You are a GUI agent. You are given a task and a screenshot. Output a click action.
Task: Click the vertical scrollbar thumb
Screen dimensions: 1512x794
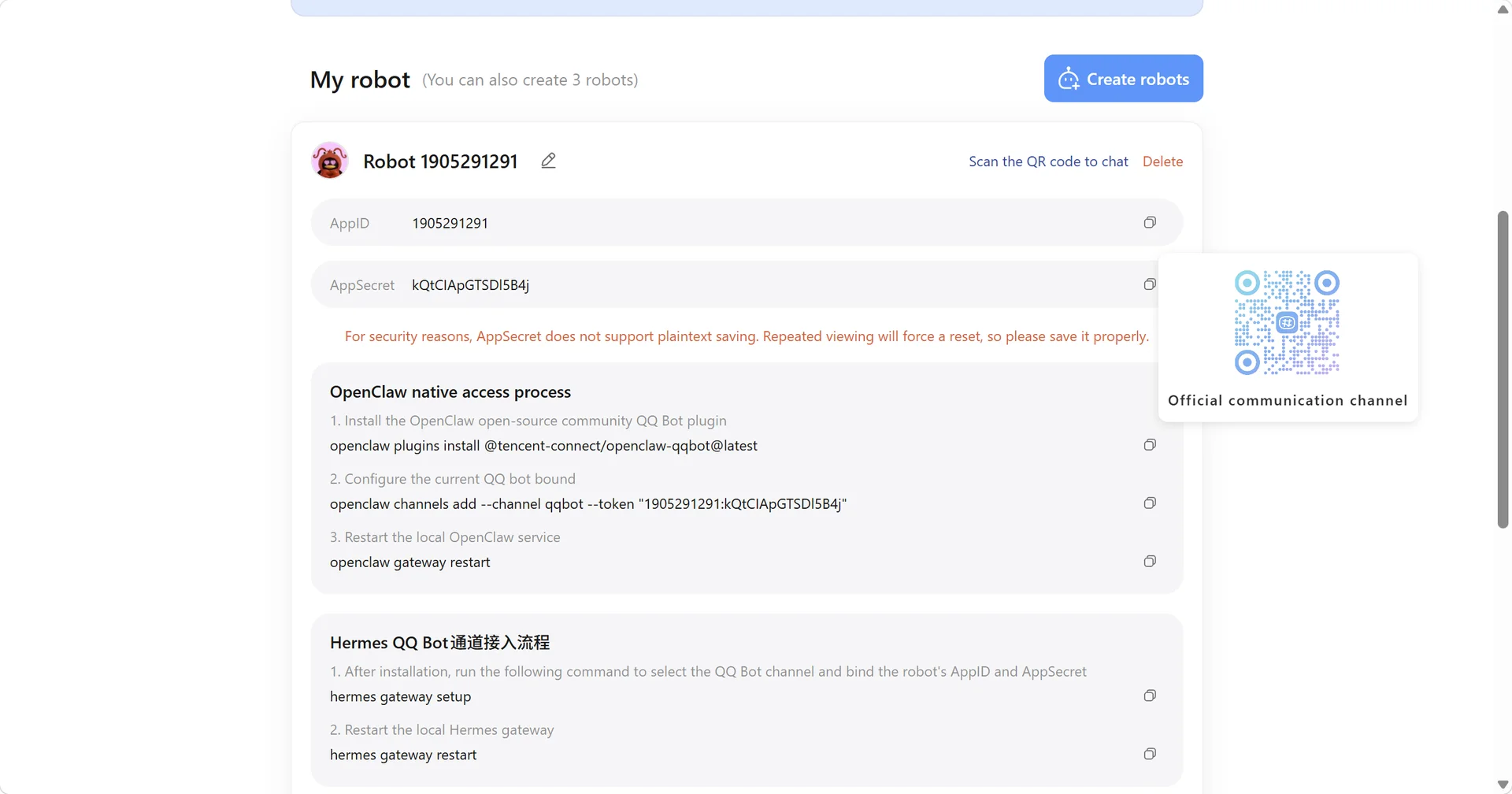click(x=1503, y=369)
